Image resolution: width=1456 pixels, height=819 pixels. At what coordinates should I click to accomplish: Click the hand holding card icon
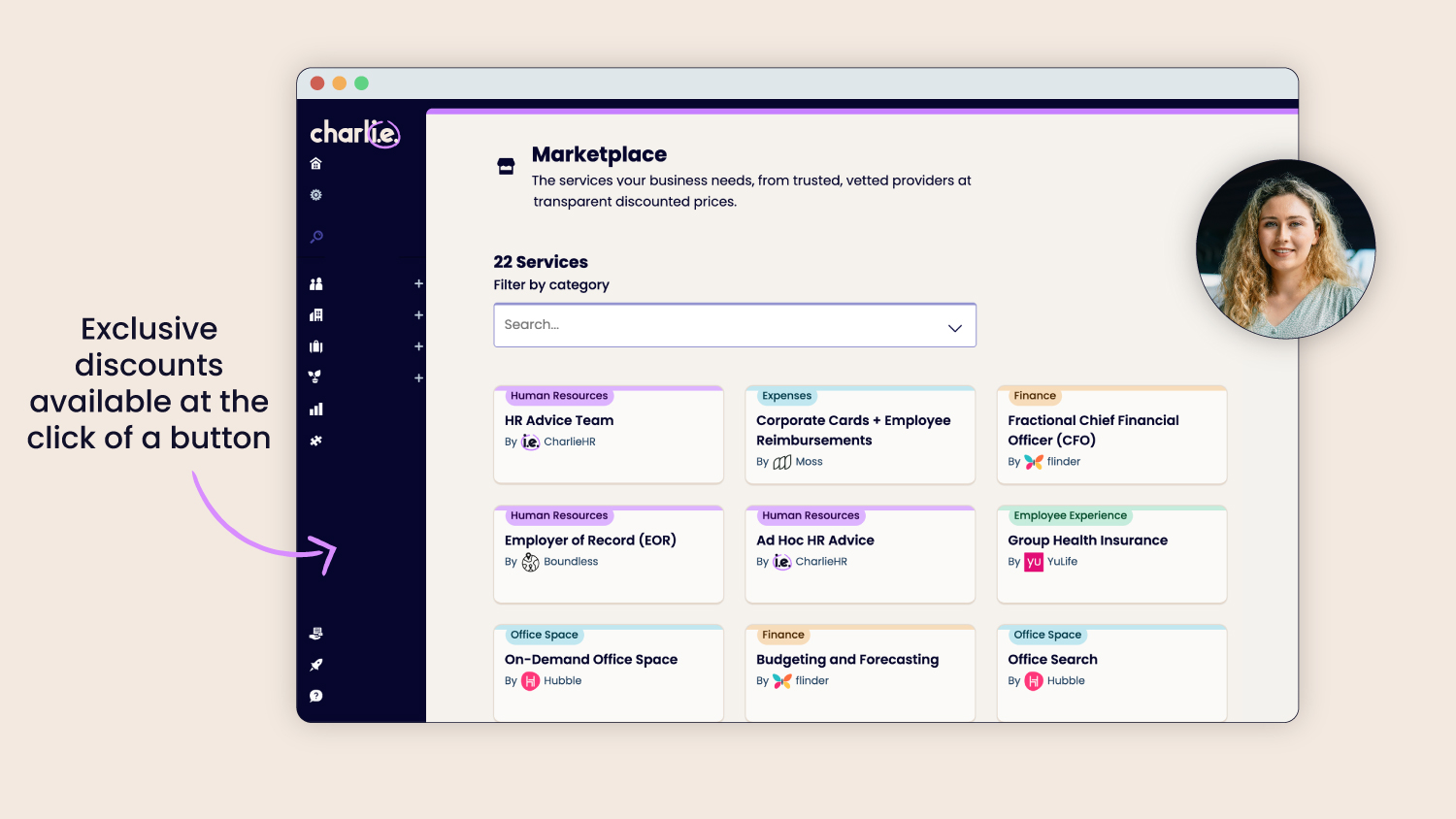coord(315,634)
